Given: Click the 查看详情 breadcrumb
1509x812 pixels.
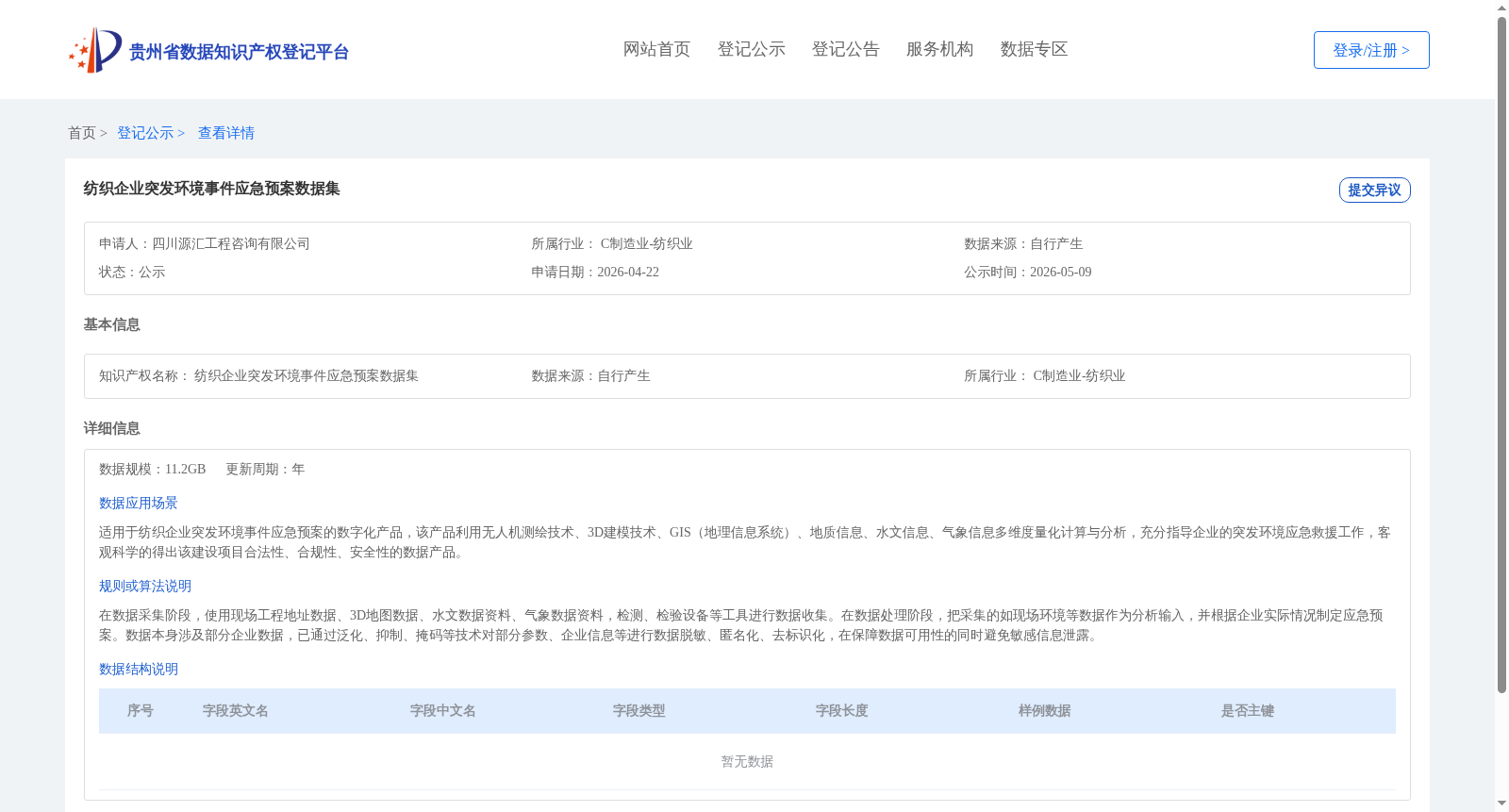Looking at the screenshot, I should [x=226, y=133].
